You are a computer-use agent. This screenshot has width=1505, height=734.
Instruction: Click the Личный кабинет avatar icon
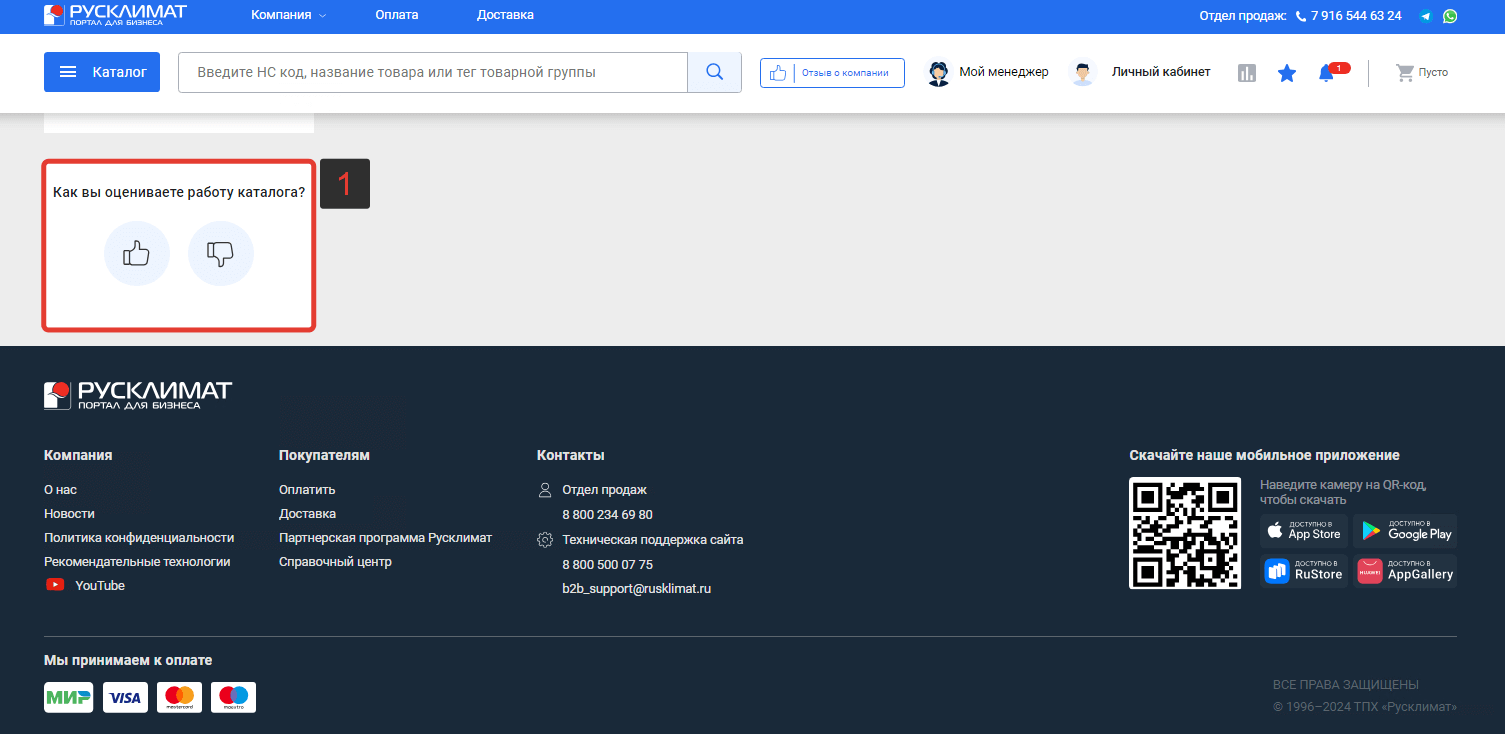tap(1081, 73)
